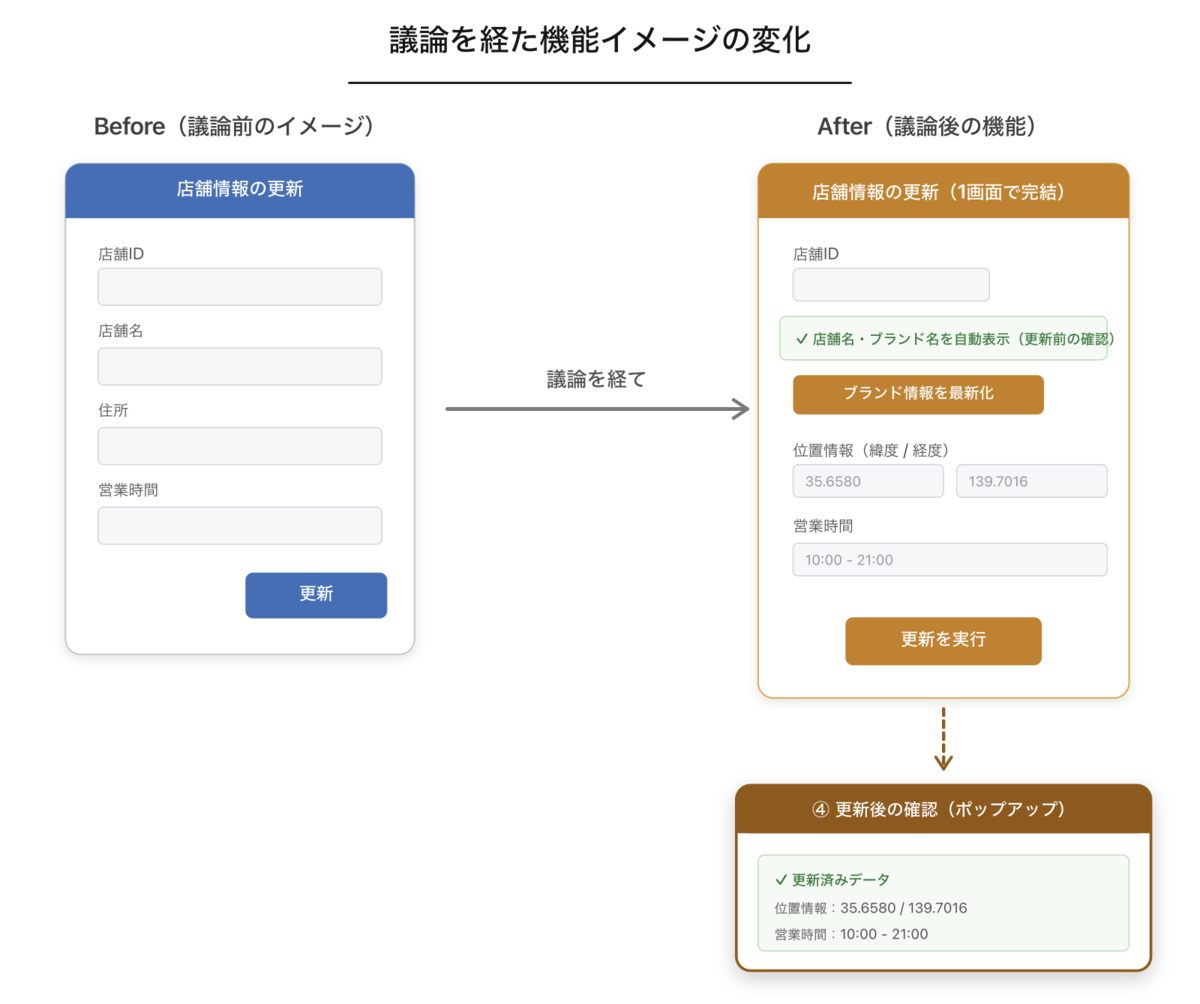
Task: Click the 議論を経て label
Action: point(597,379)
